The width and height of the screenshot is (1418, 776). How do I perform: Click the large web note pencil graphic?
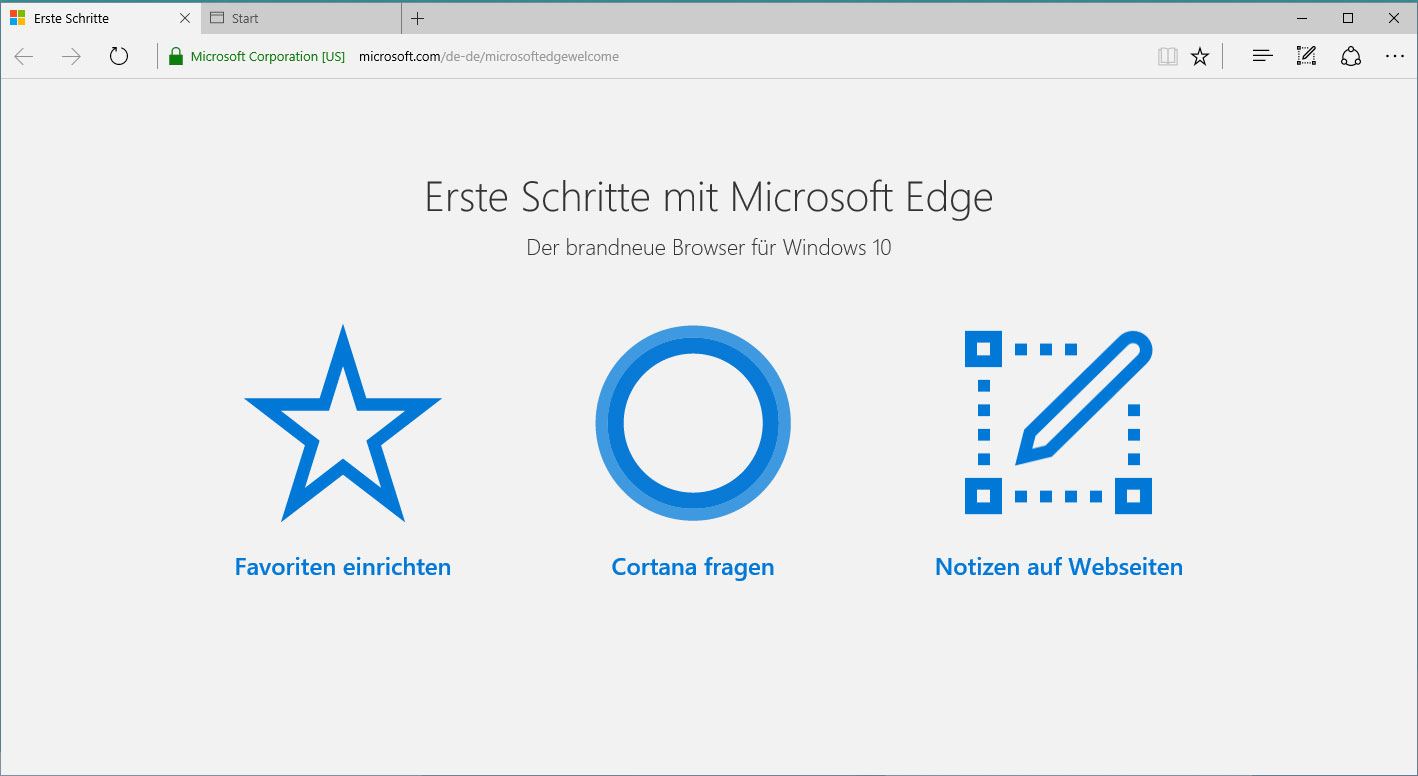pyautogui.click(x=1059, y=422)
